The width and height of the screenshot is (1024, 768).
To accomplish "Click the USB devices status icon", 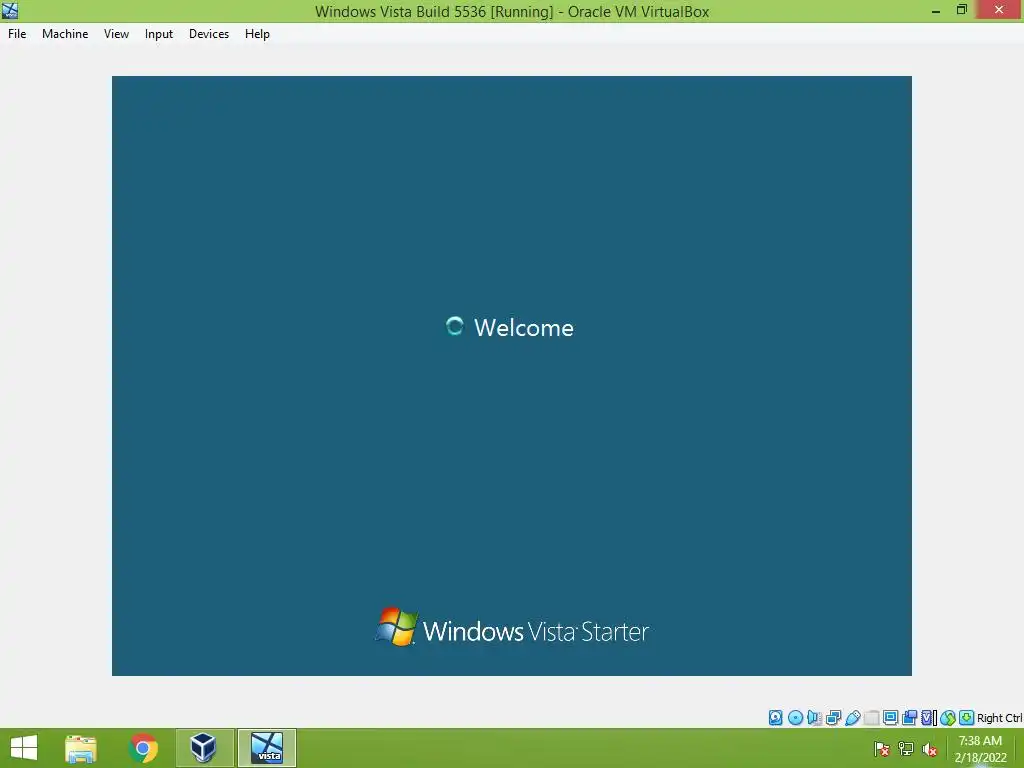I will pyautogui.click(x=852, y=718).
